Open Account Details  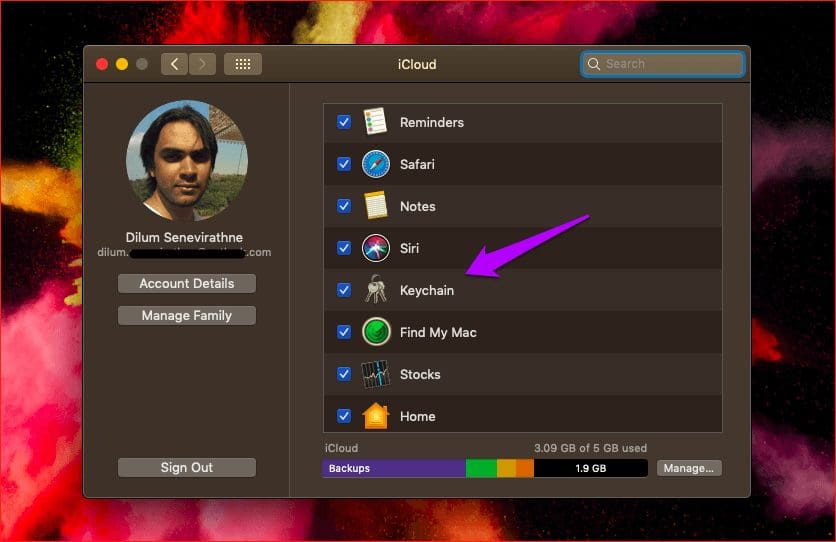187,284
